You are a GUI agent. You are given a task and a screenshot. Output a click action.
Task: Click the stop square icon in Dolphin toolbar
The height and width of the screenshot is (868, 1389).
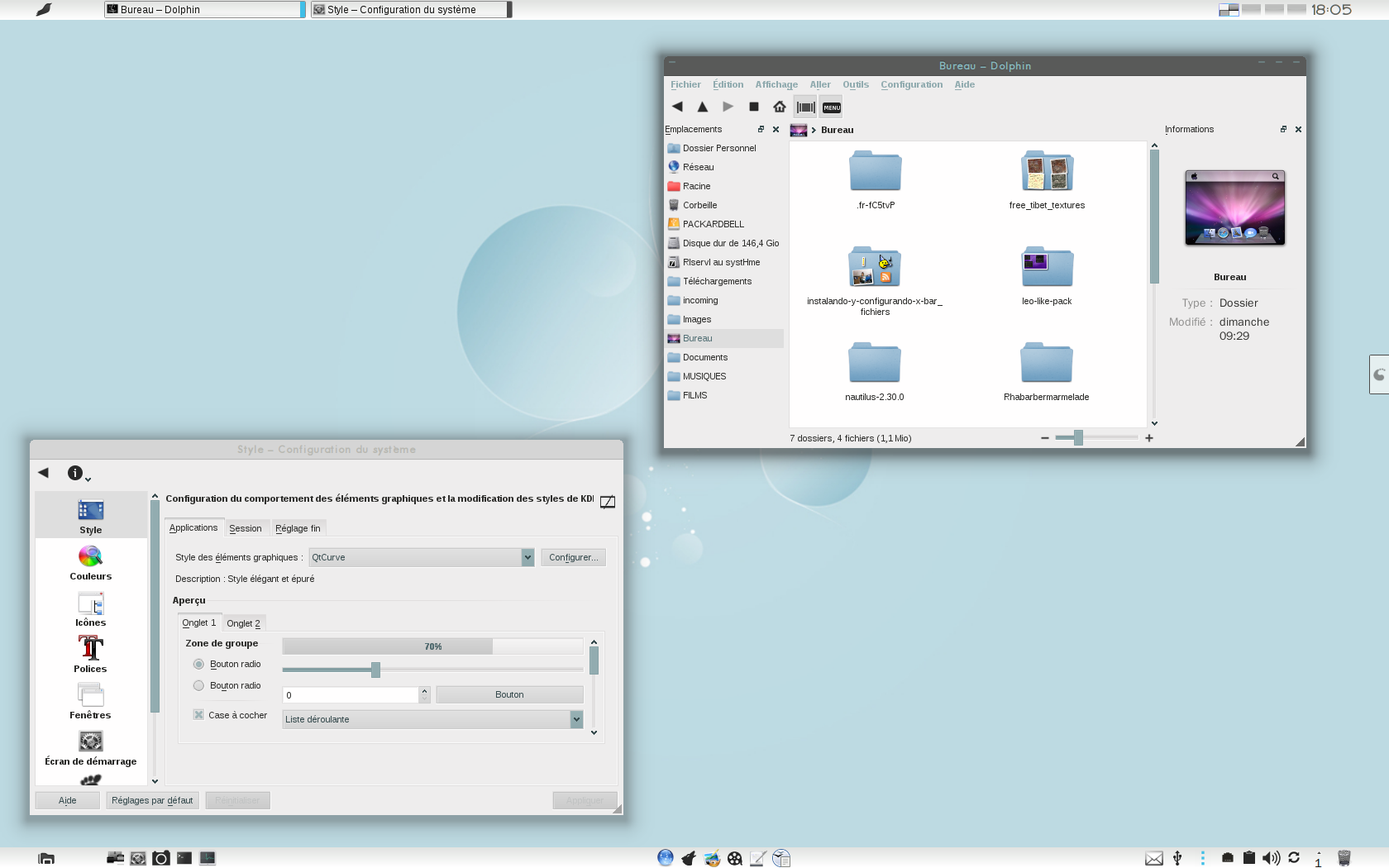(x=753, y=107)
